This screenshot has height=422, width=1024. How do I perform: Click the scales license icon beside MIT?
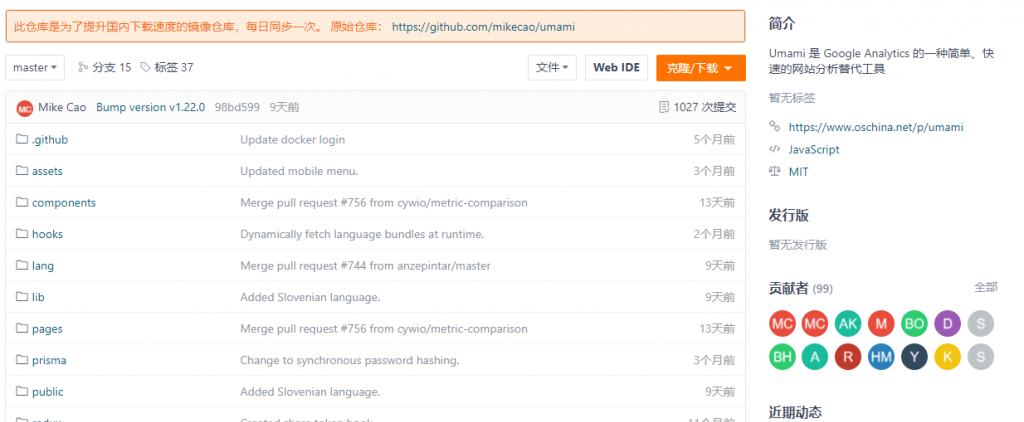pyautogui.click(x=775, y=171)
